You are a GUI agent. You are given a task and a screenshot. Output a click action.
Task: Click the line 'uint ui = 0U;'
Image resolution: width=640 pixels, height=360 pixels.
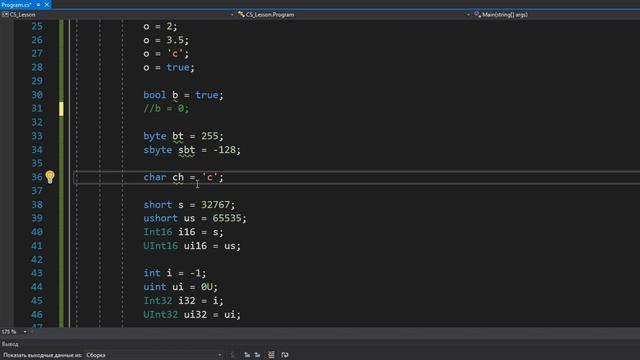click(x=180, y=287)
